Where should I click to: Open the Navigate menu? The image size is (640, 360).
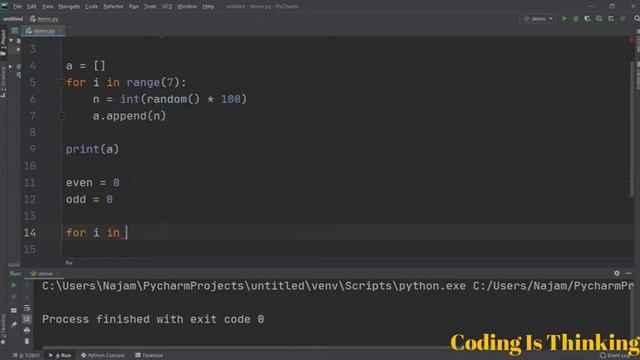[69, 7]
